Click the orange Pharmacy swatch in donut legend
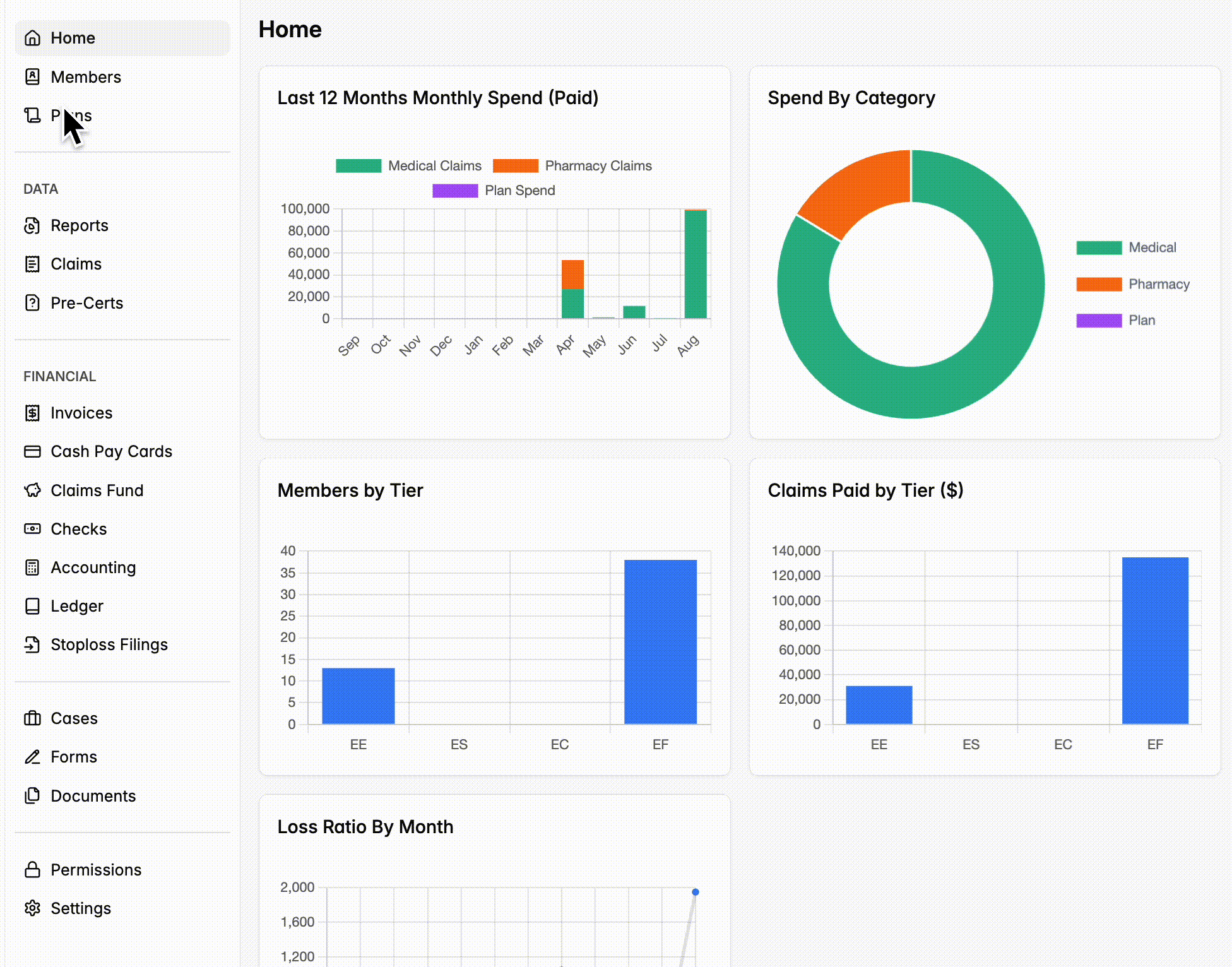The width and height of the screenshot is (1232, 967). pos(1099,285)
